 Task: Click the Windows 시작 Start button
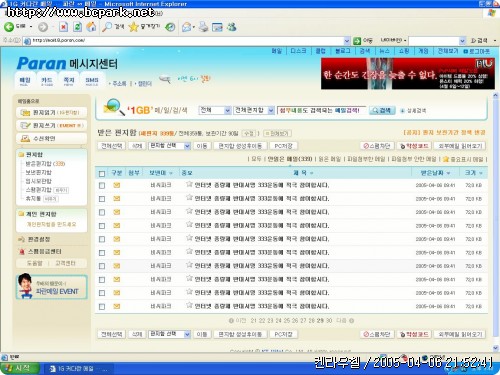[19, 368]
